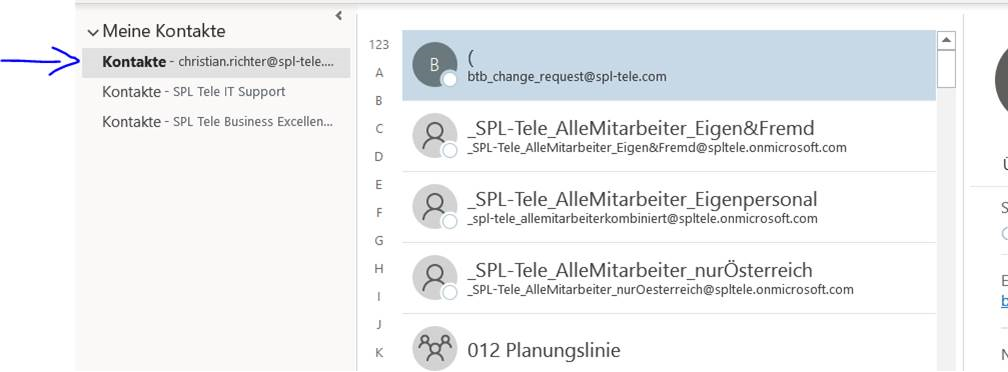
Task: Click the contact list scrollbar up arrow
Action: click(946, 40)
